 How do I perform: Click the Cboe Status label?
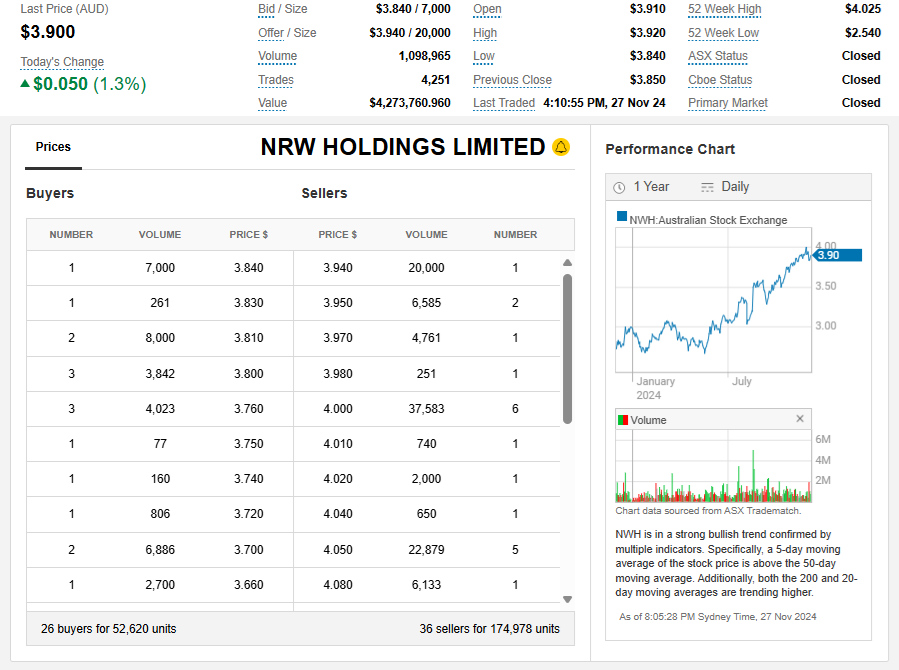(x=720, y=80)
